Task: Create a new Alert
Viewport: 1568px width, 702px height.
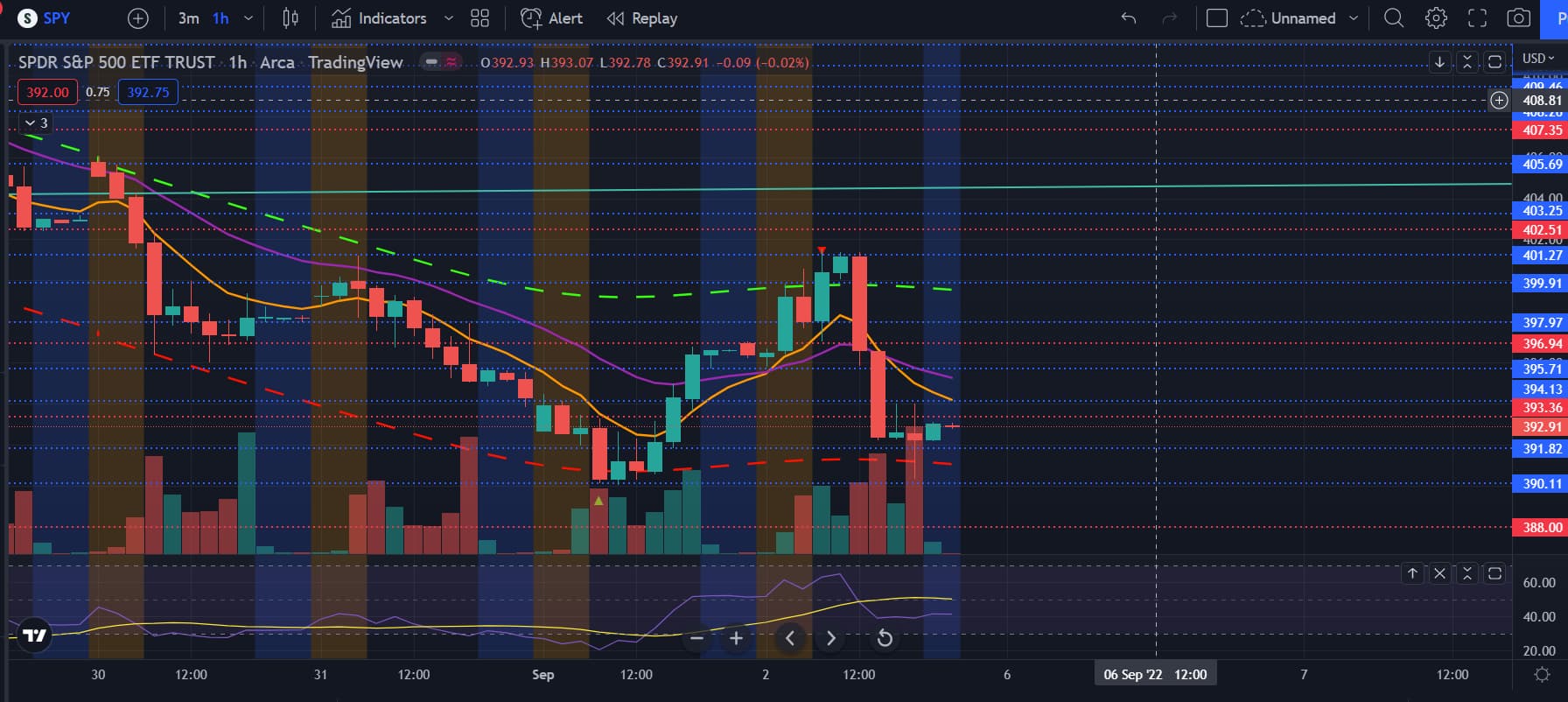Action: 551,18
